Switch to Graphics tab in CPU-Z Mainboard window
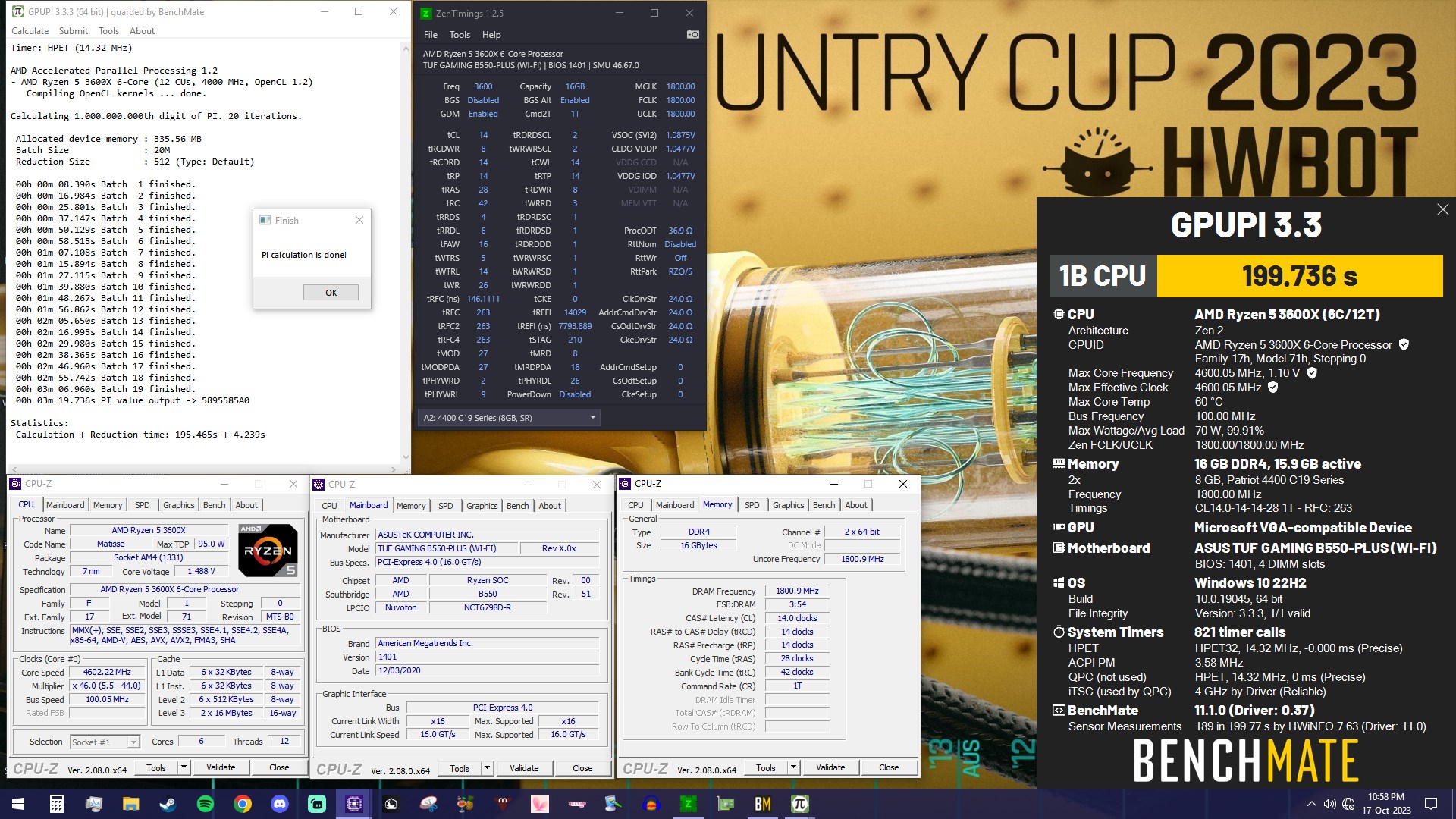The image size is (1456, 819). [x=482, y=506]
